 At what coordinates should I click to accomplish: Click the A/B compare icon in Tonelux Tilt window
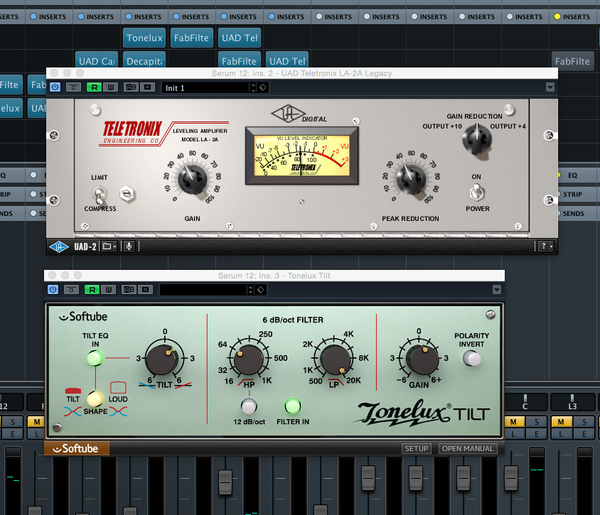129,290
